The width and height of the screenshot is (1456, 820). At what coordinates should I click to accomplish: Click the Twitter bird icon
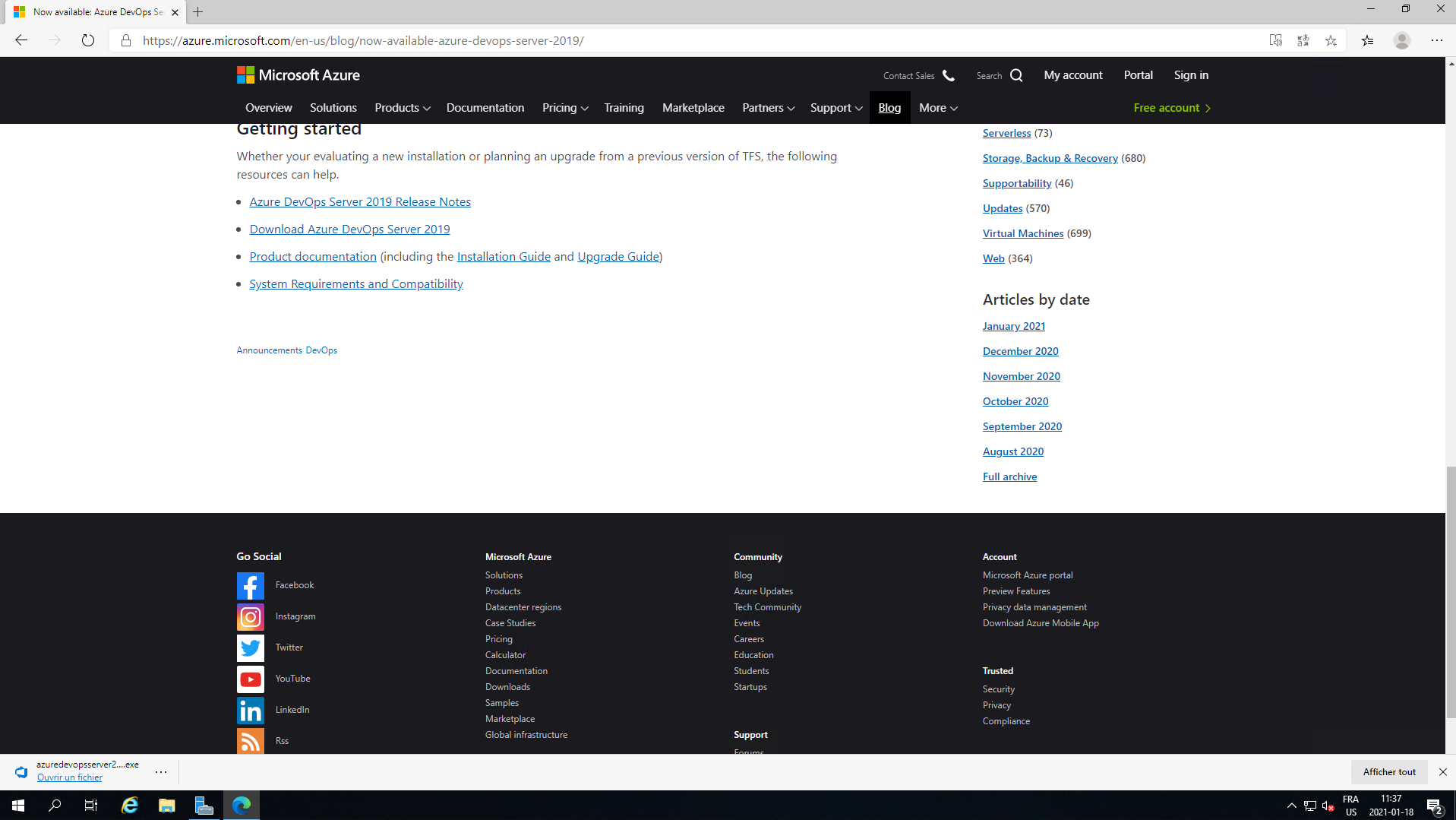[250, 648]
